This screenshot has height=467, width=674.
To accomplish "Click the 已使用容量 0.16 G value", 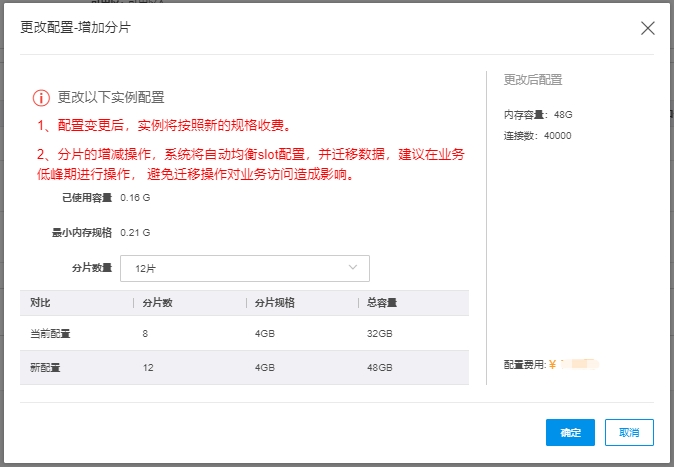I will tap(135, 198).
